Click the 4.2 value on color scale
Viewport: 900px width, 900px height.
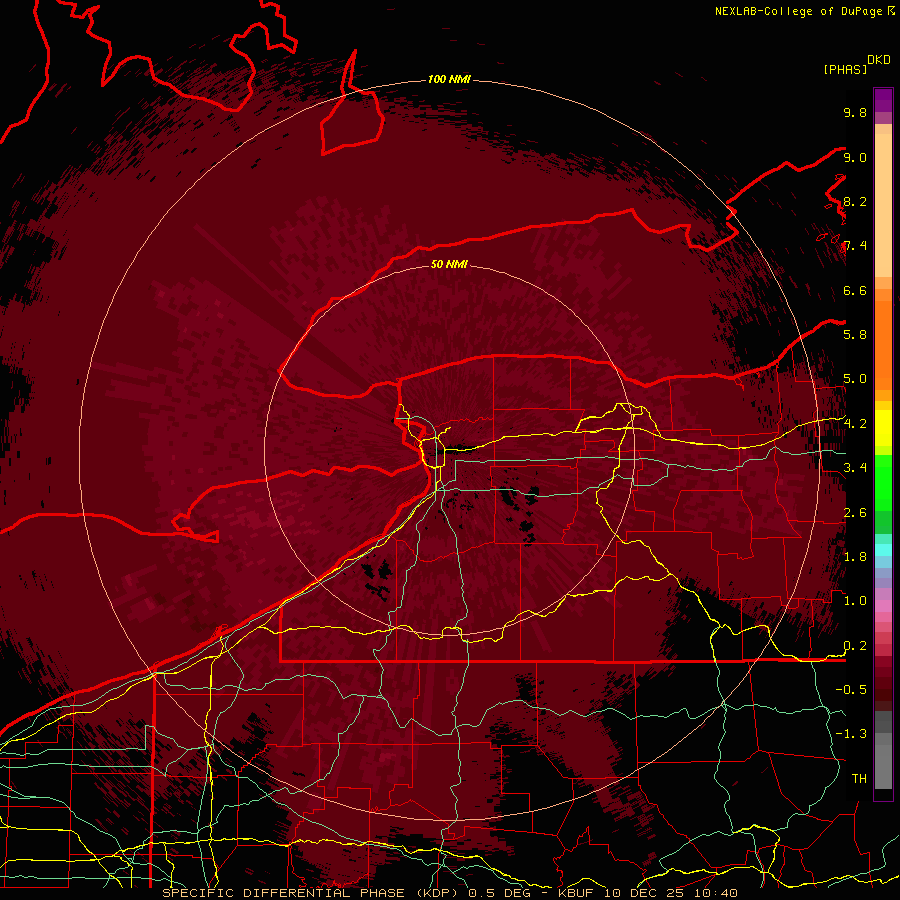click(x=855, y=424)
